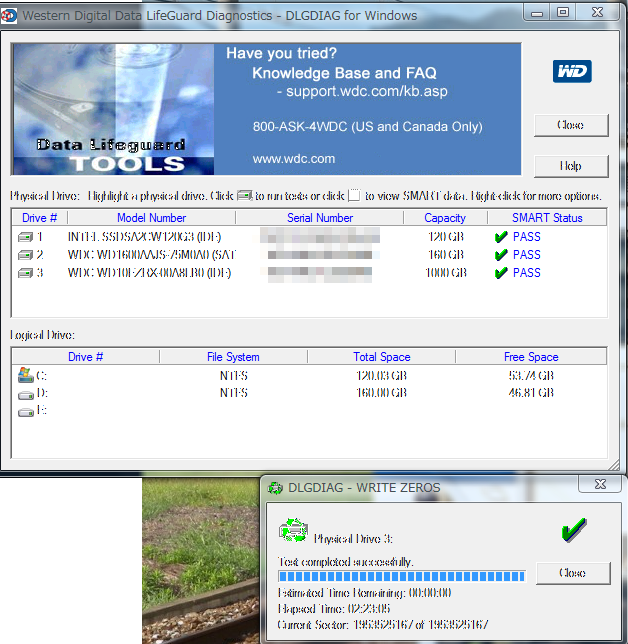Select model WDC WD1600AAJS-75M0A0 row

coord(152,255)
